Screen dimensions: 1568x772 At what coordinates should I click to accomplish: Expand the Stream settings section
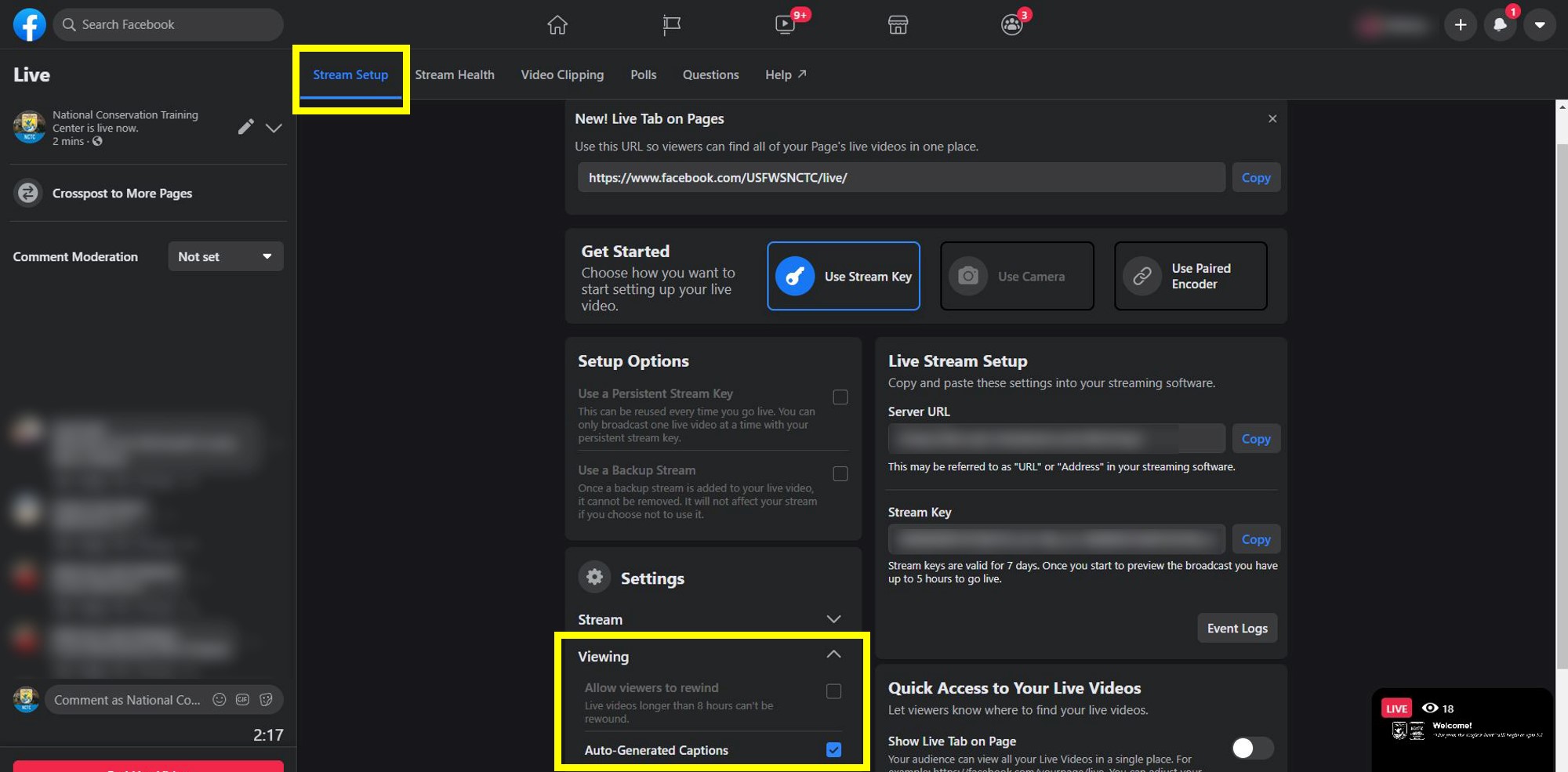pyautogui.click(x=833, y=619)
